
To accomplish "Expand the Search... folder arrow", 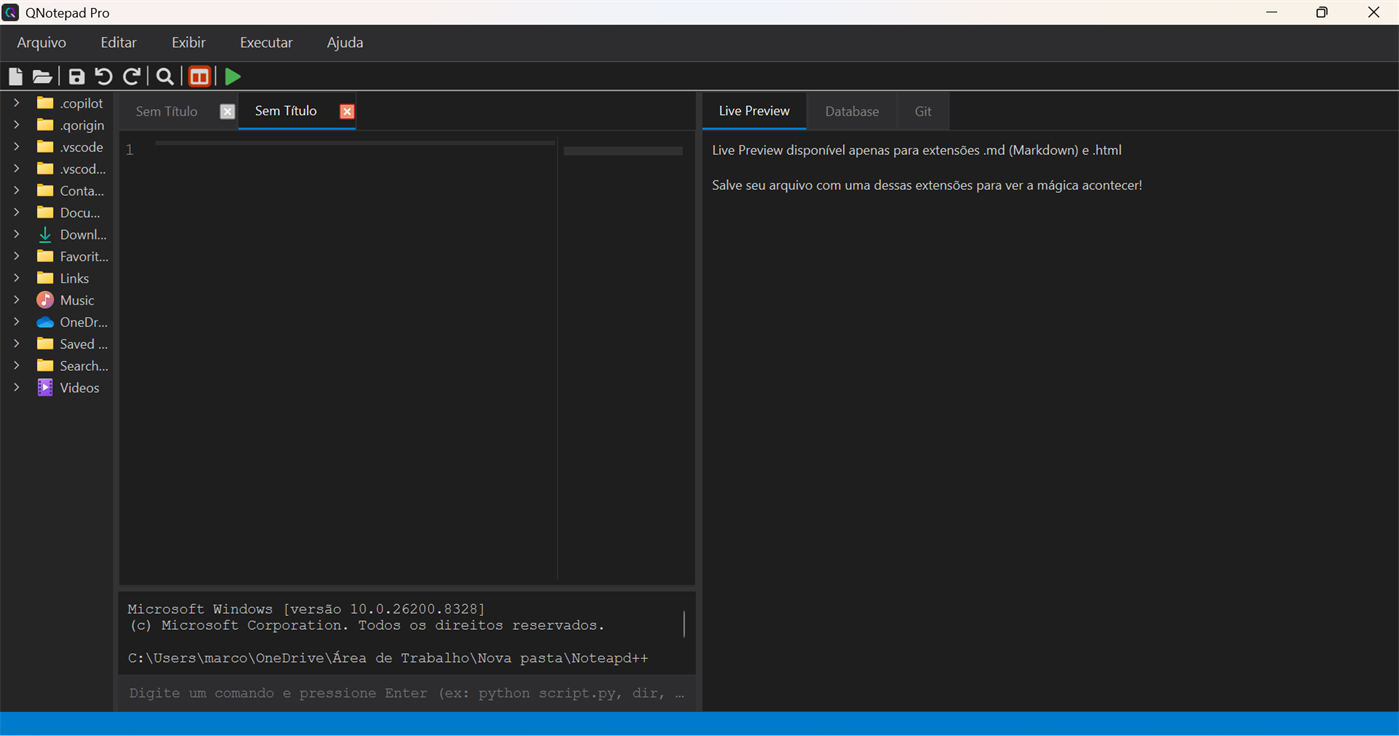I will tap(16, 366).
